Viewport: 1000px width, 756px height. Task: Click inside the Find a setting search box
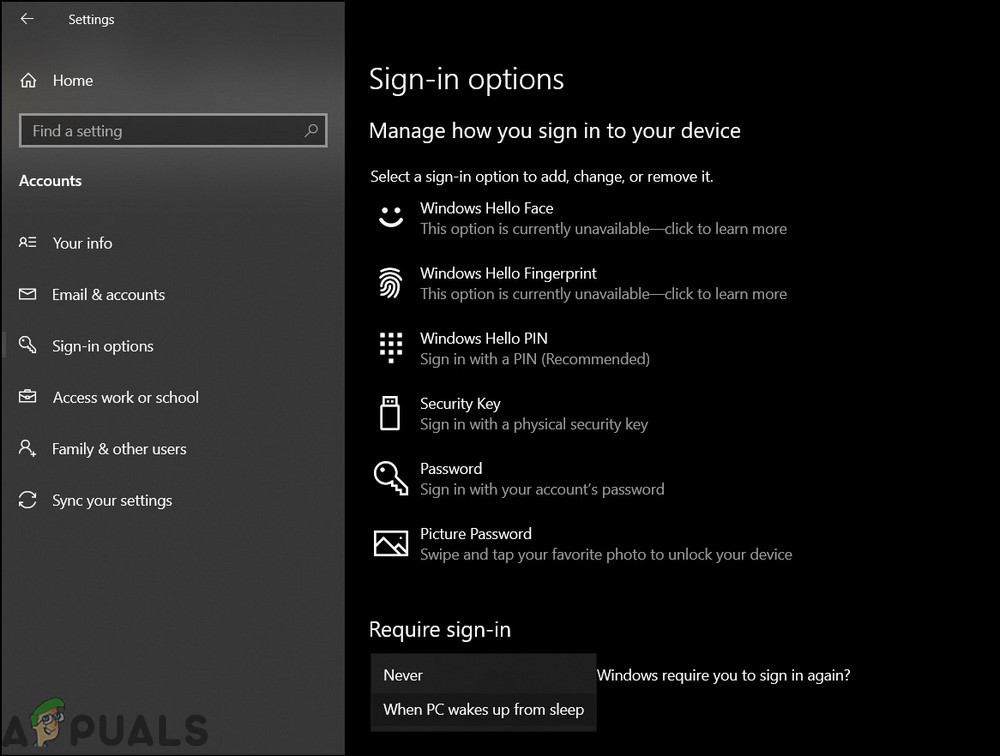click(x=150, y=130)
